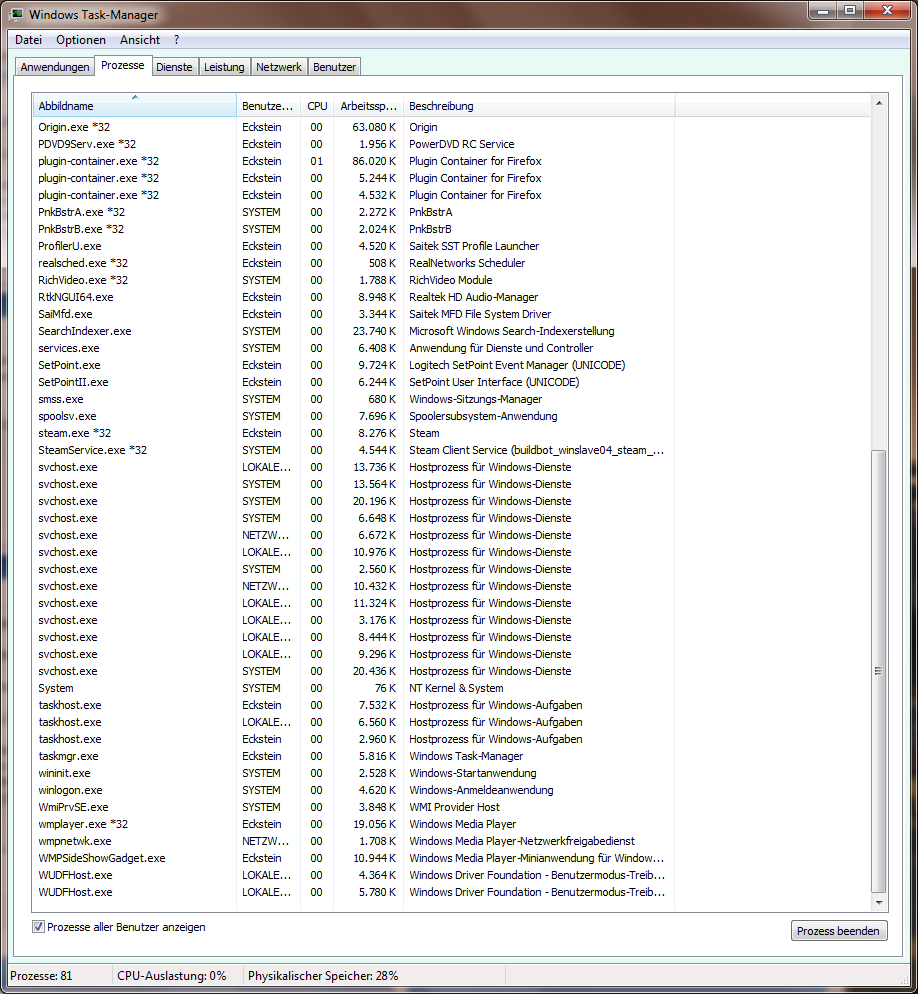Select the SearchIndexer.exe process

[353, 331]
